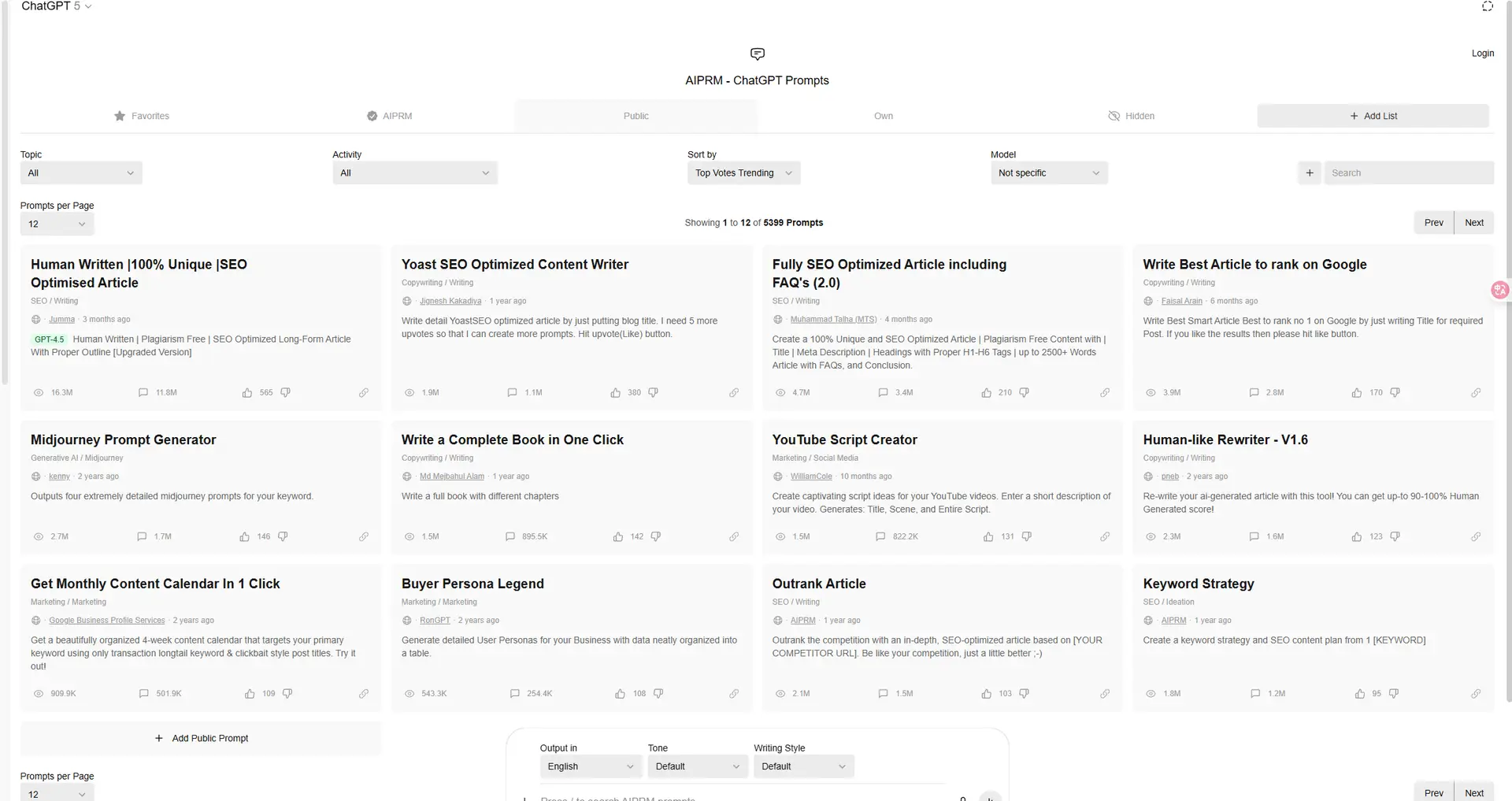Upvote the Yoast SEO Optimized Content Writer prompt
1512x801 pixels.
coord(615,392)
